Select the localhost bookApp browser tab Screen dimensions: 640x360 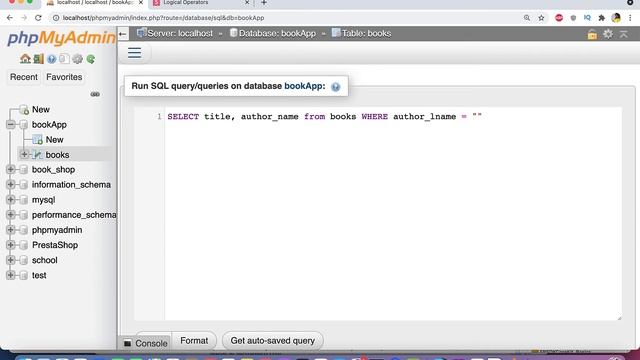pyautogui.click(x=94, y=3)
